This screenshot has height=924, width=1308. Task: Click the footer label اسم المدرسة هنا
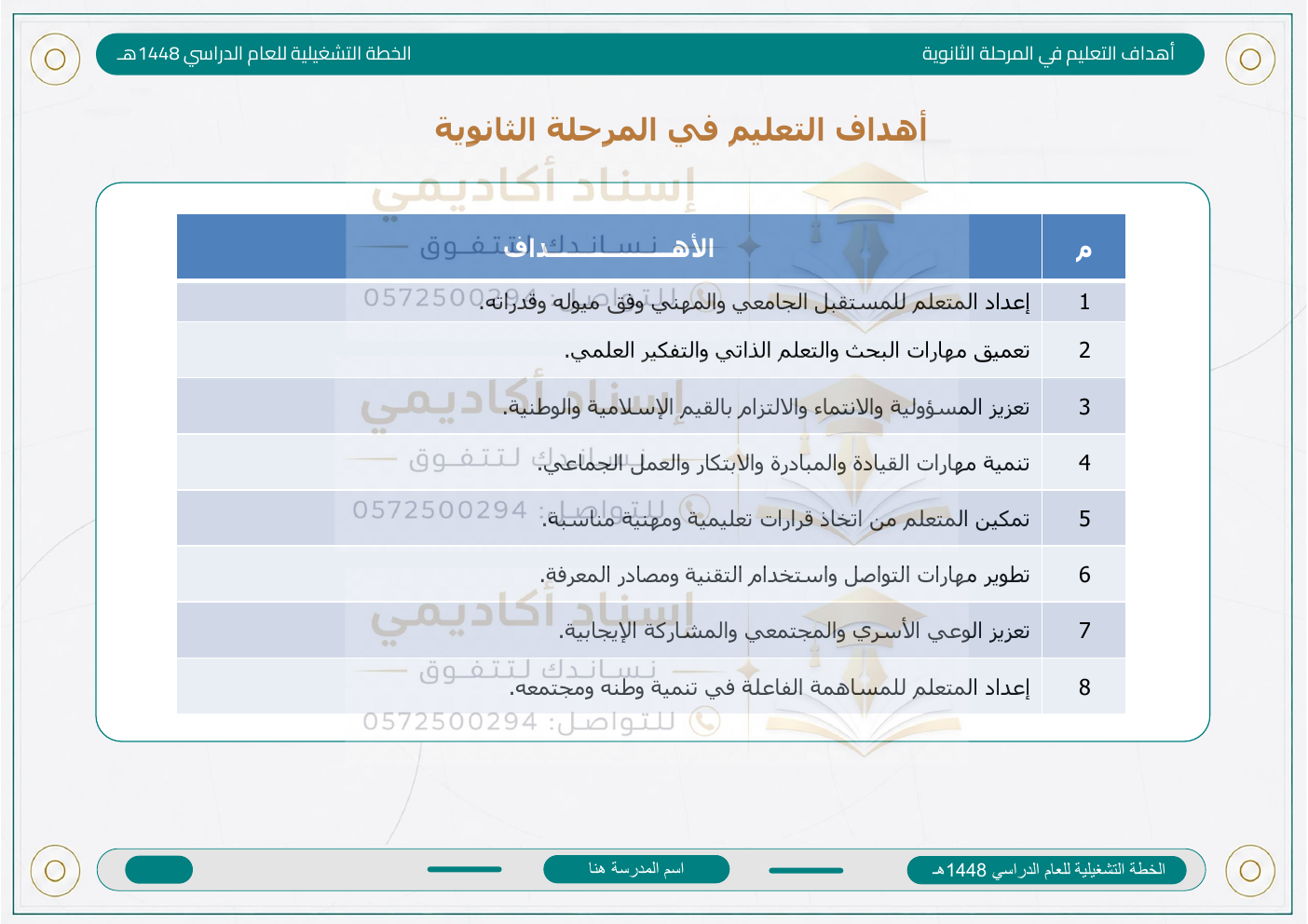[x=636, y=868]
